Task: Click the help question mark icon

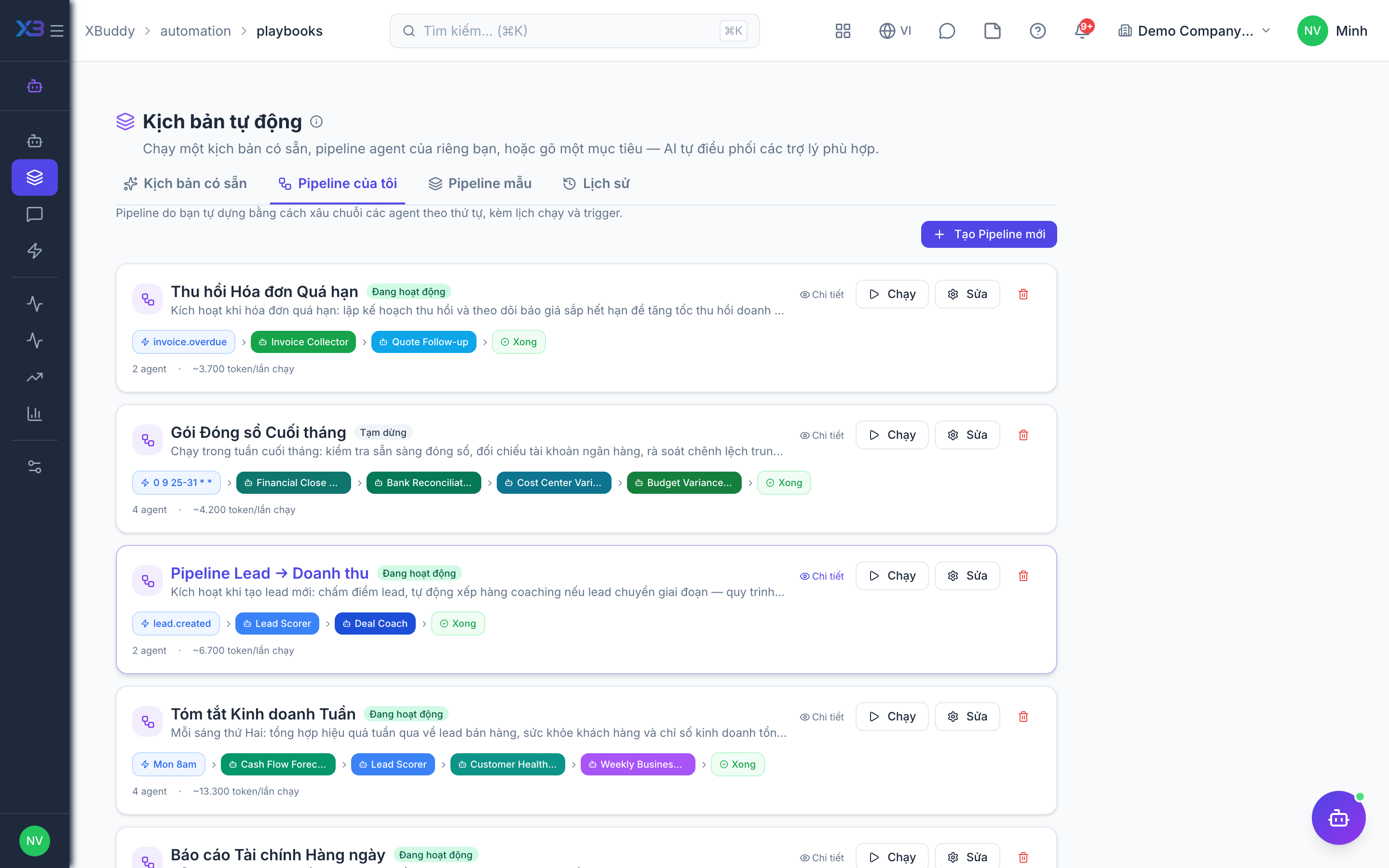Action: point(1037,30)
